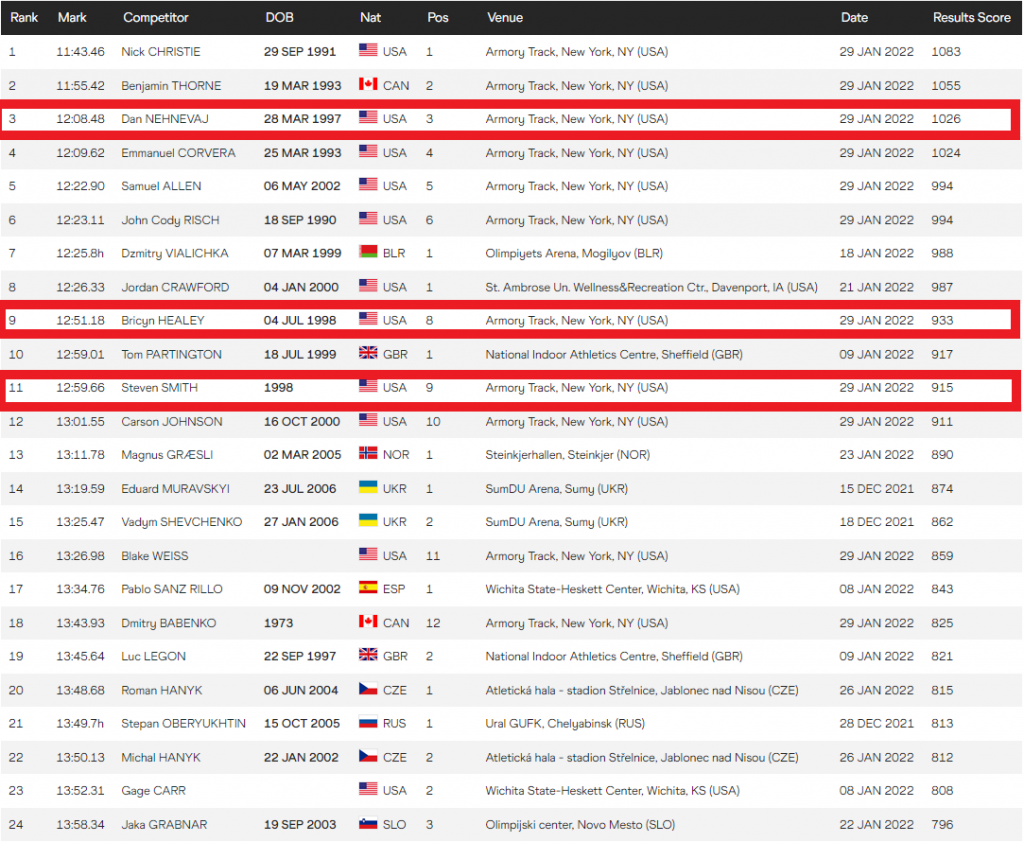Open competitor Nick CHRISTIE
The image size is (1024, 842).
tap(161, 52)
